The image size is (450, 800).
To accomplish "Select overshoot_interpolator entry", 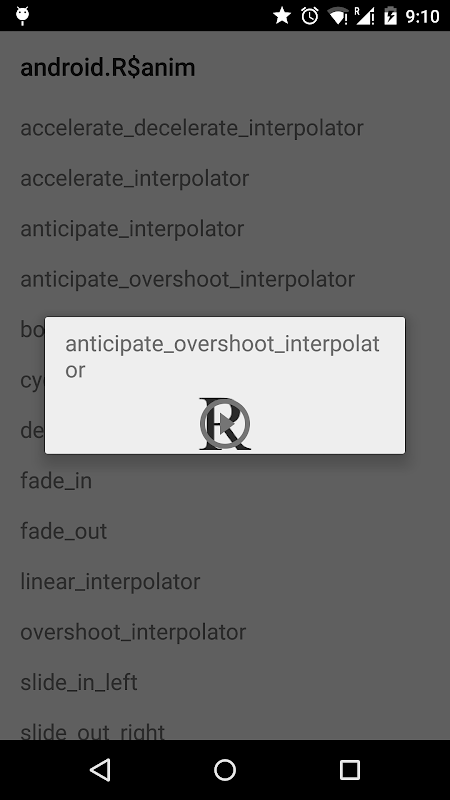I will pyautogui.click(x=225, y=632).
